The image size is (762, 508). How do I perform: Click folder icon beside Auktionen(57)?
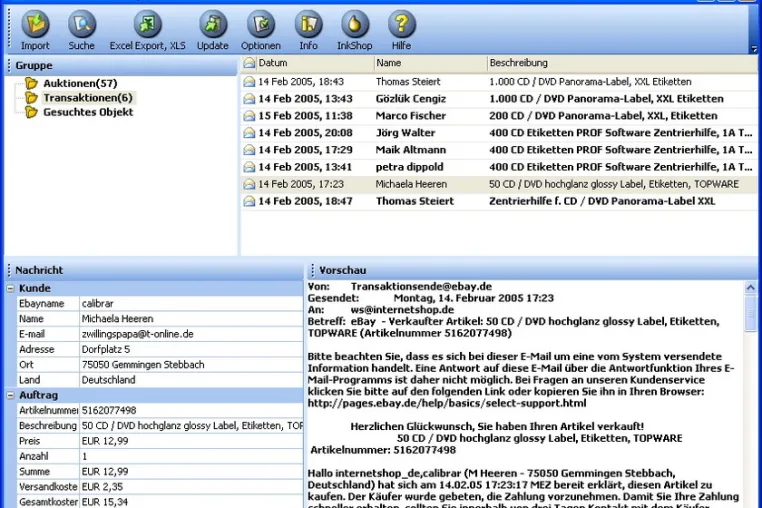pyautogui.click(x=31, y=83)
